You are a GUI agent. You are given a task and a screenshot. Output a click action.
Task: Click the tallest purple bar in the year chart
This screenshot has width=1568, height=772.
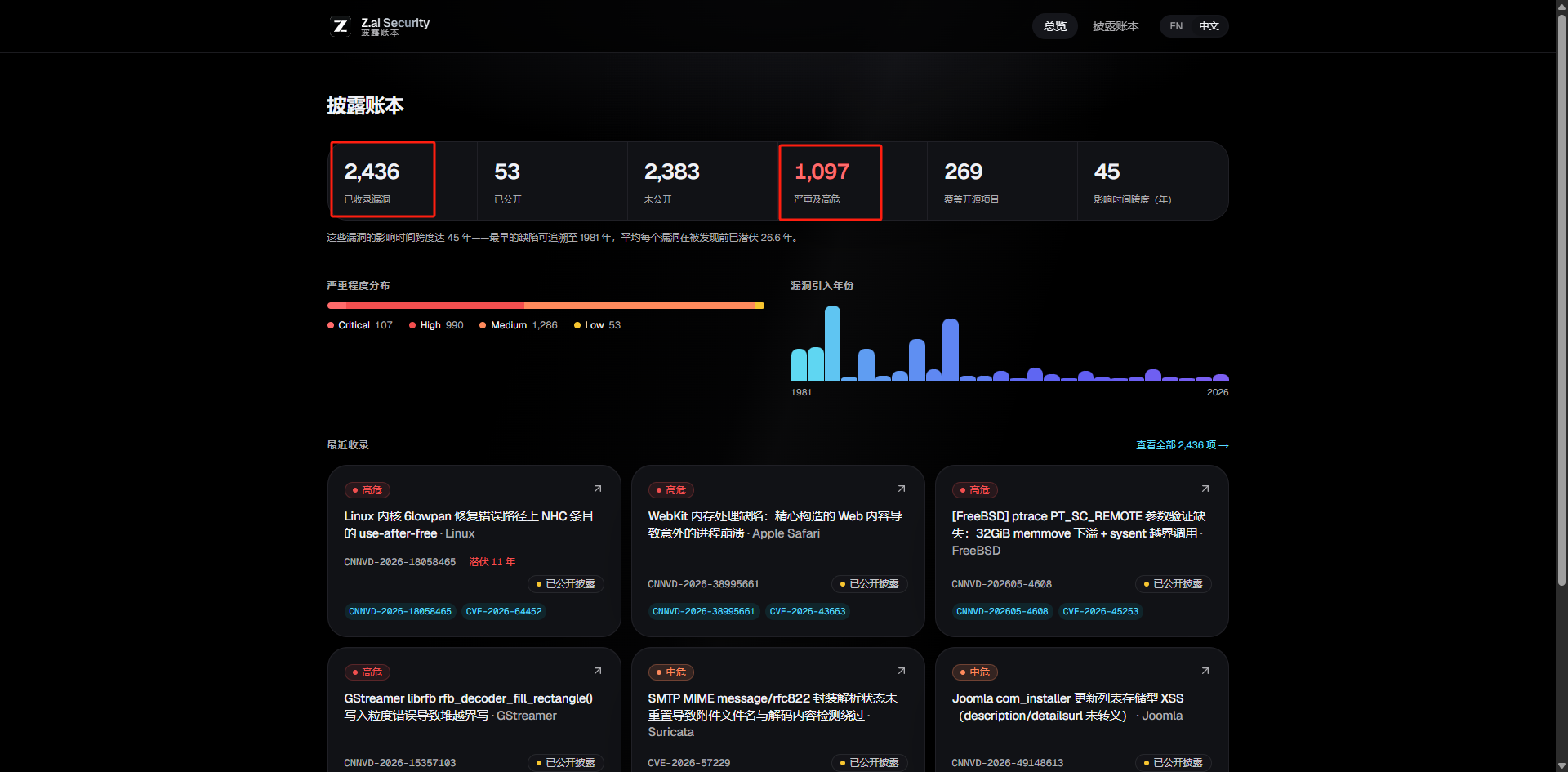(x=950, y=350)
